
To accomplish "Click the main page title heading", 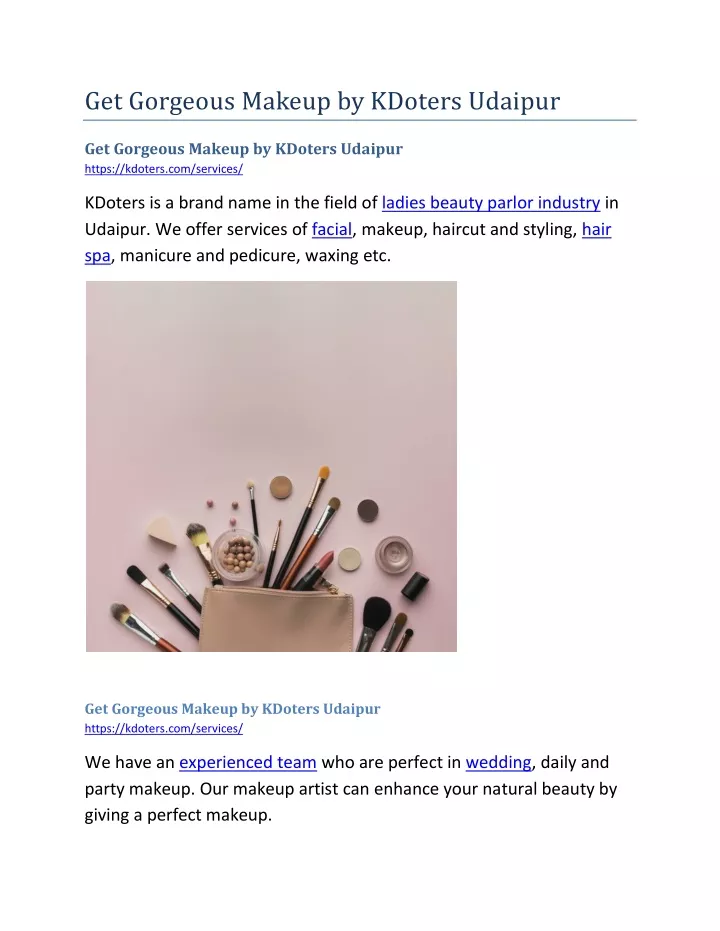I will (x=322, y=101).
